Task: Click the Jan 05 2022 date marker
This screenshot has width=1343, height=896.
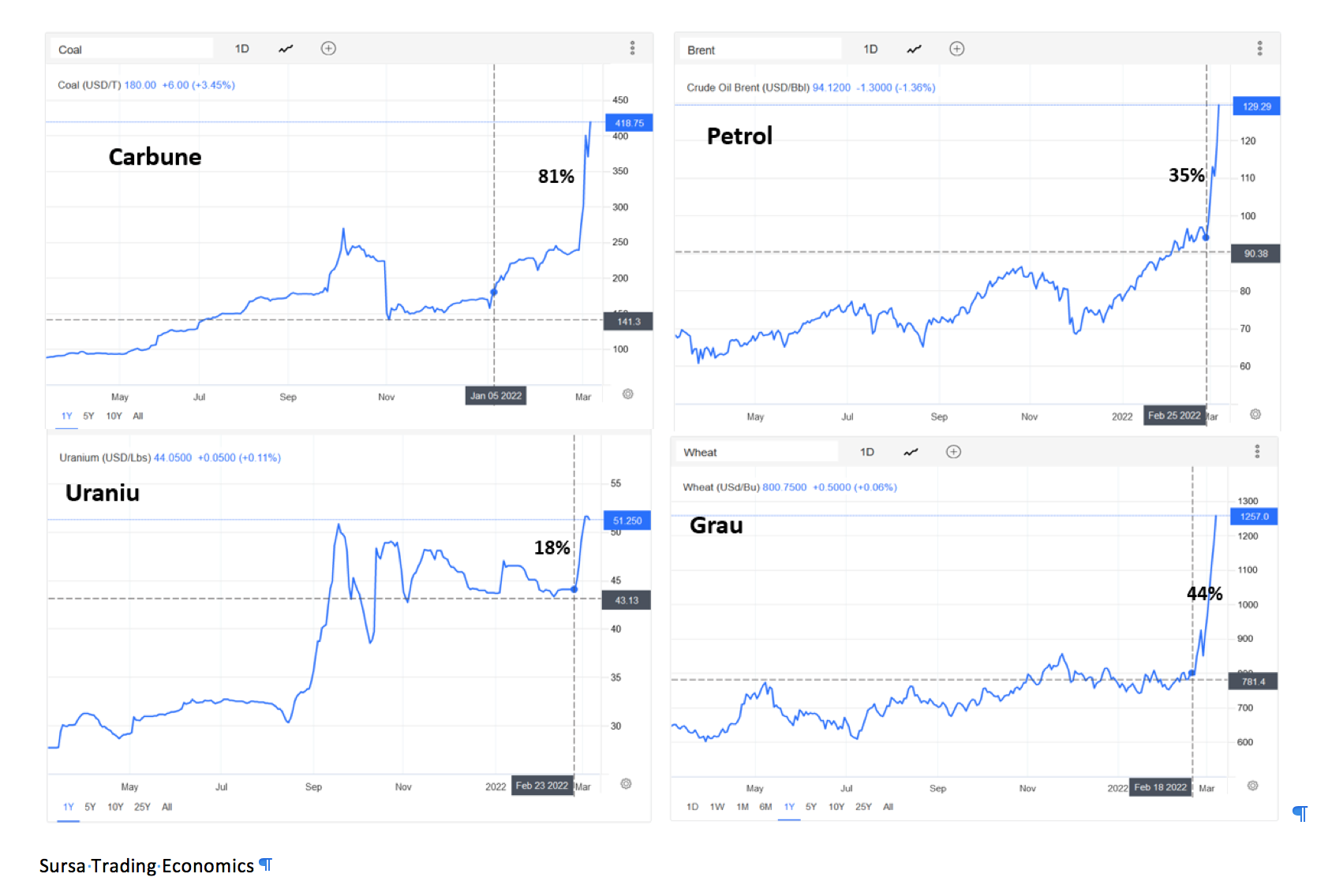Action: [x=496, y=396]
